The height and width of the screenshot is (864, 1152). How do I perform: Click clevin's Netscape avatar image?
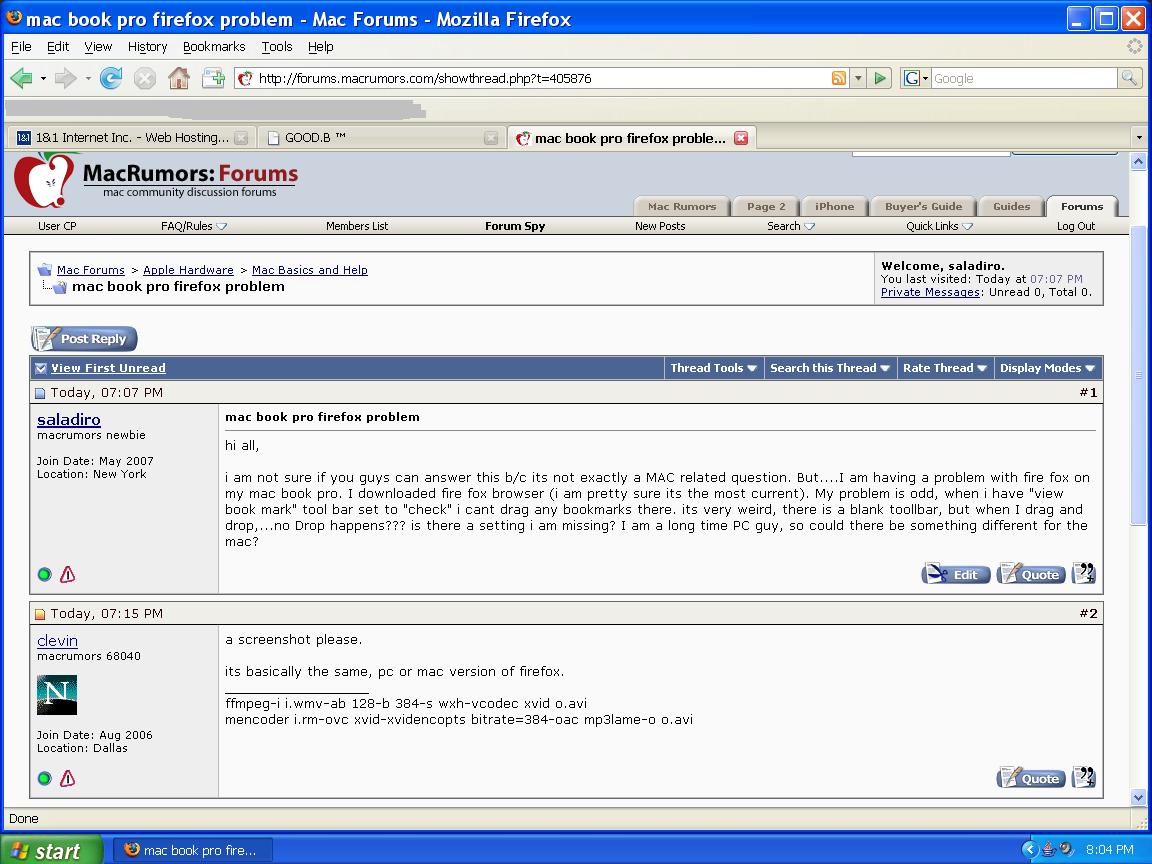tap(57, 695)
